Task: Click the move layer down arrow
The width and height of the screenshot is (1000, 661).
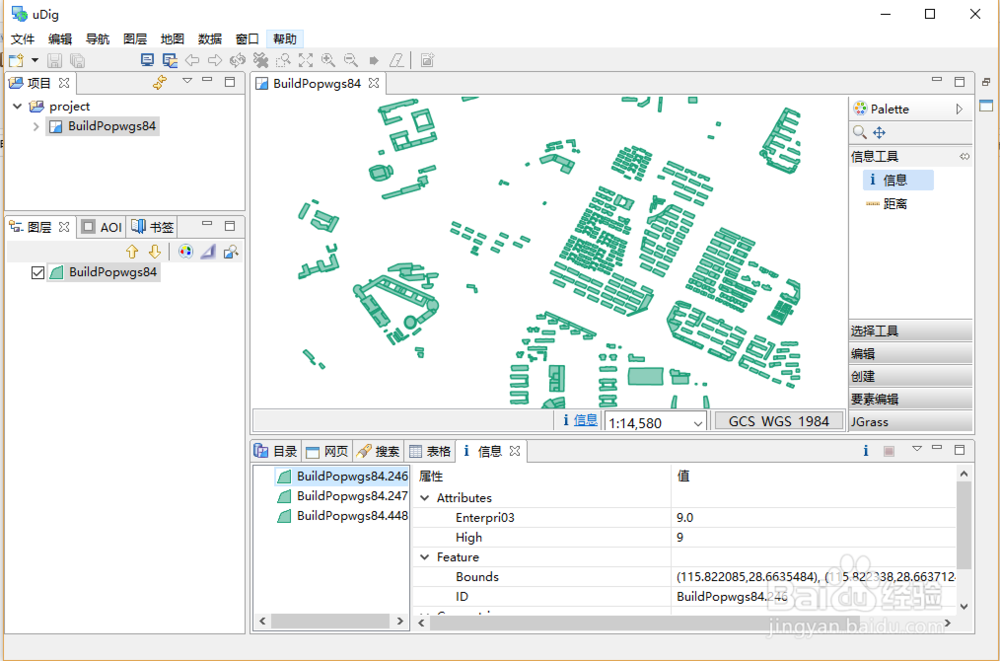Action: (x=154, y=251)
